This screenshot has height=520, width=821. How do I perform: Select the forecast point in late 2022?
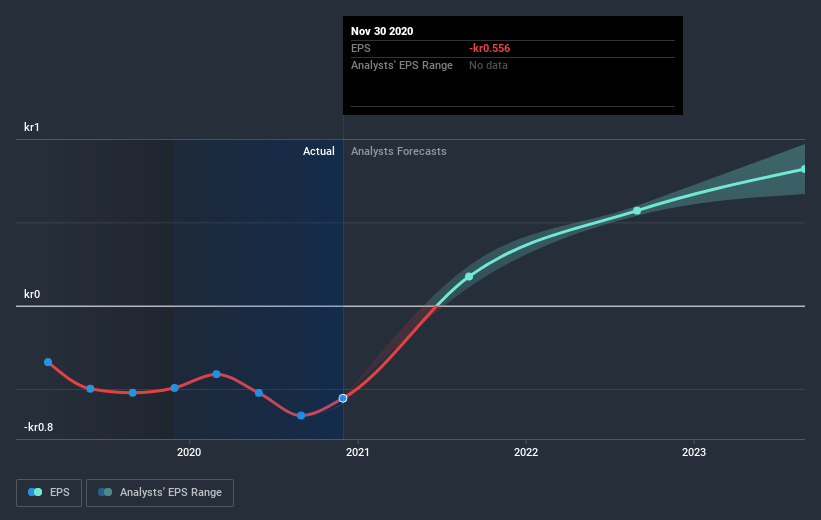(x=637, y=211)
